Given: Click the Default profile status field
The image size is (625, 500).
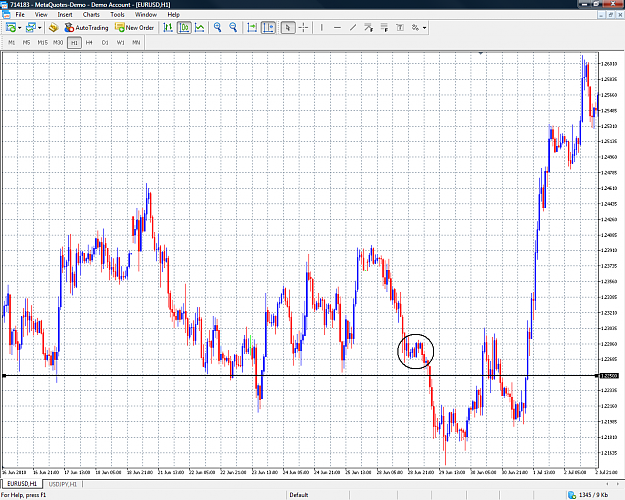Looking at the screenshot, I should [299, 495].
